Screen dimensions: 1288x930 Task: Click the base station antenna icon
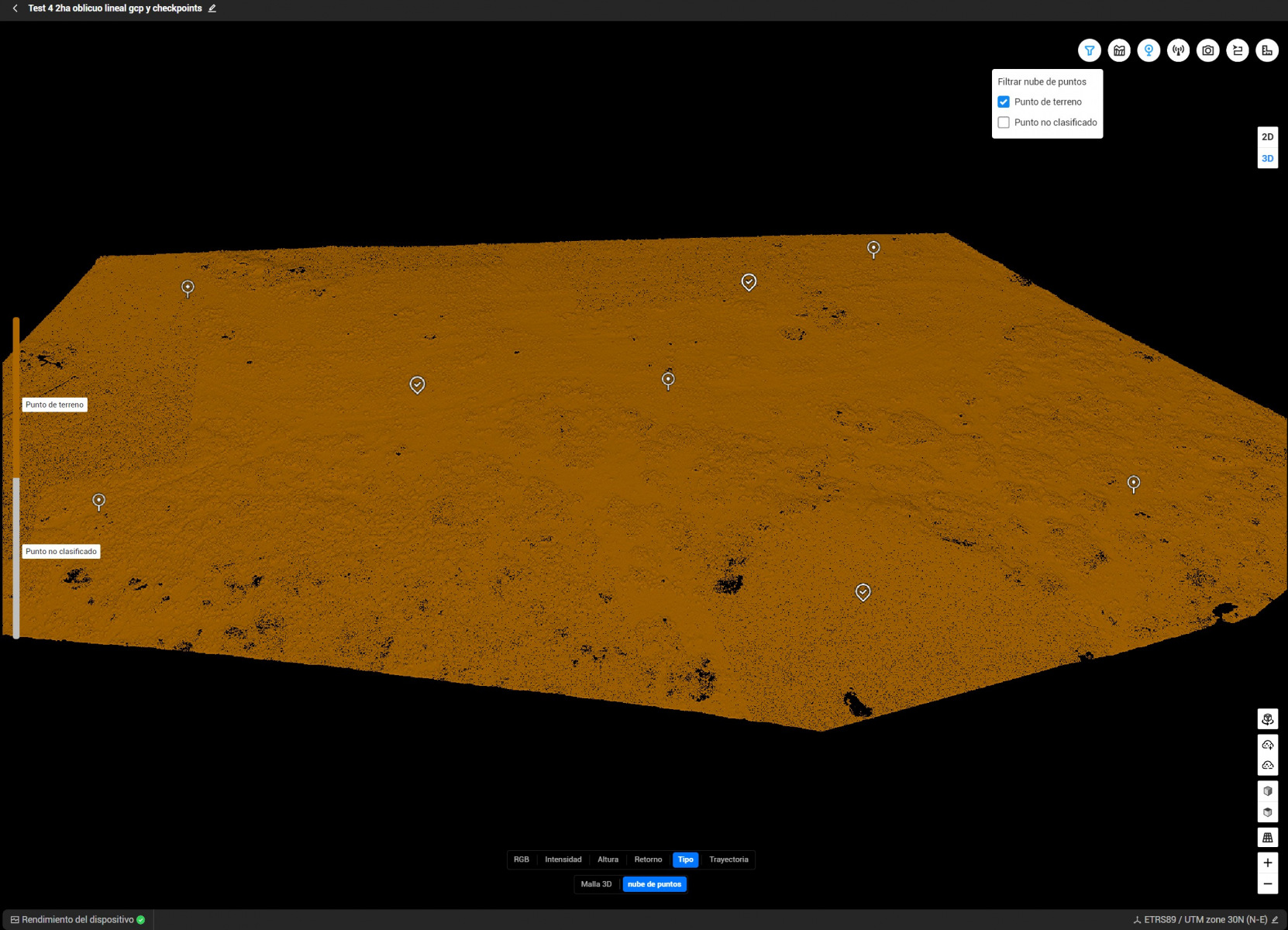(1178, 50)
